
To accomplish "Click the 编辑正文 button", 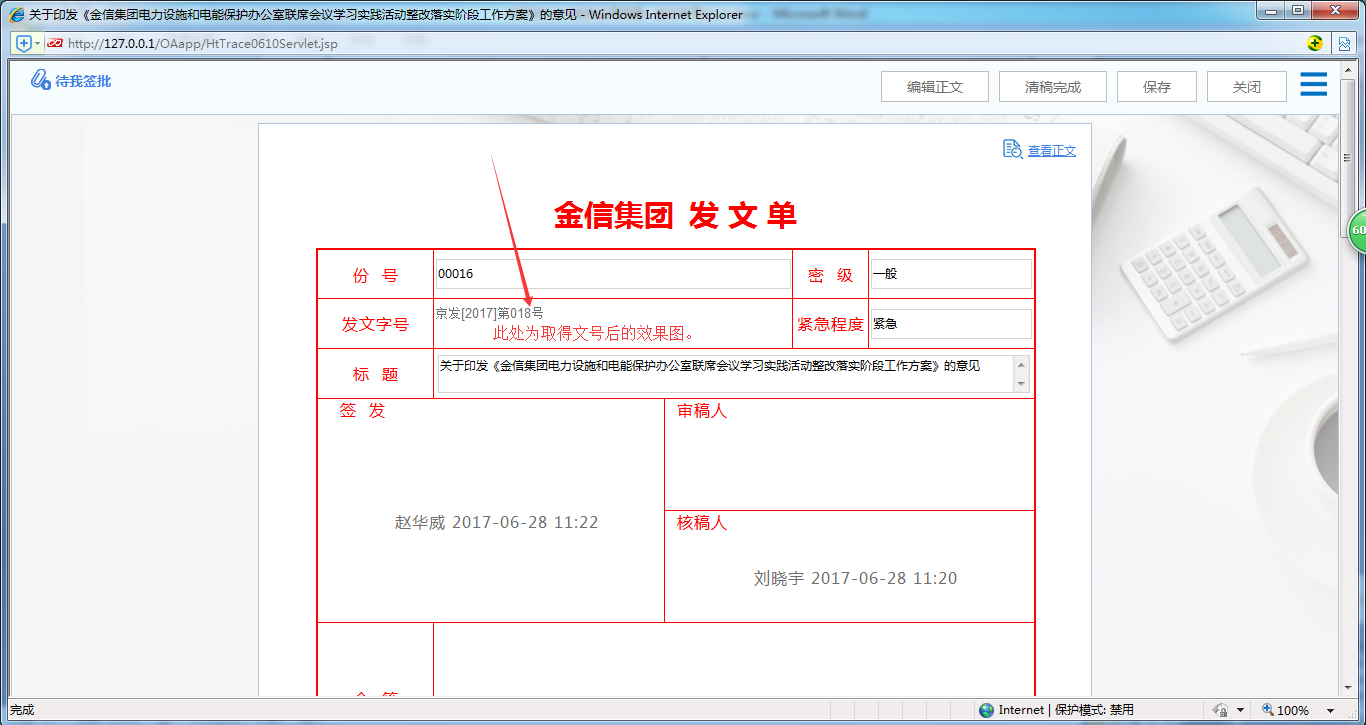I will (934, 86).
